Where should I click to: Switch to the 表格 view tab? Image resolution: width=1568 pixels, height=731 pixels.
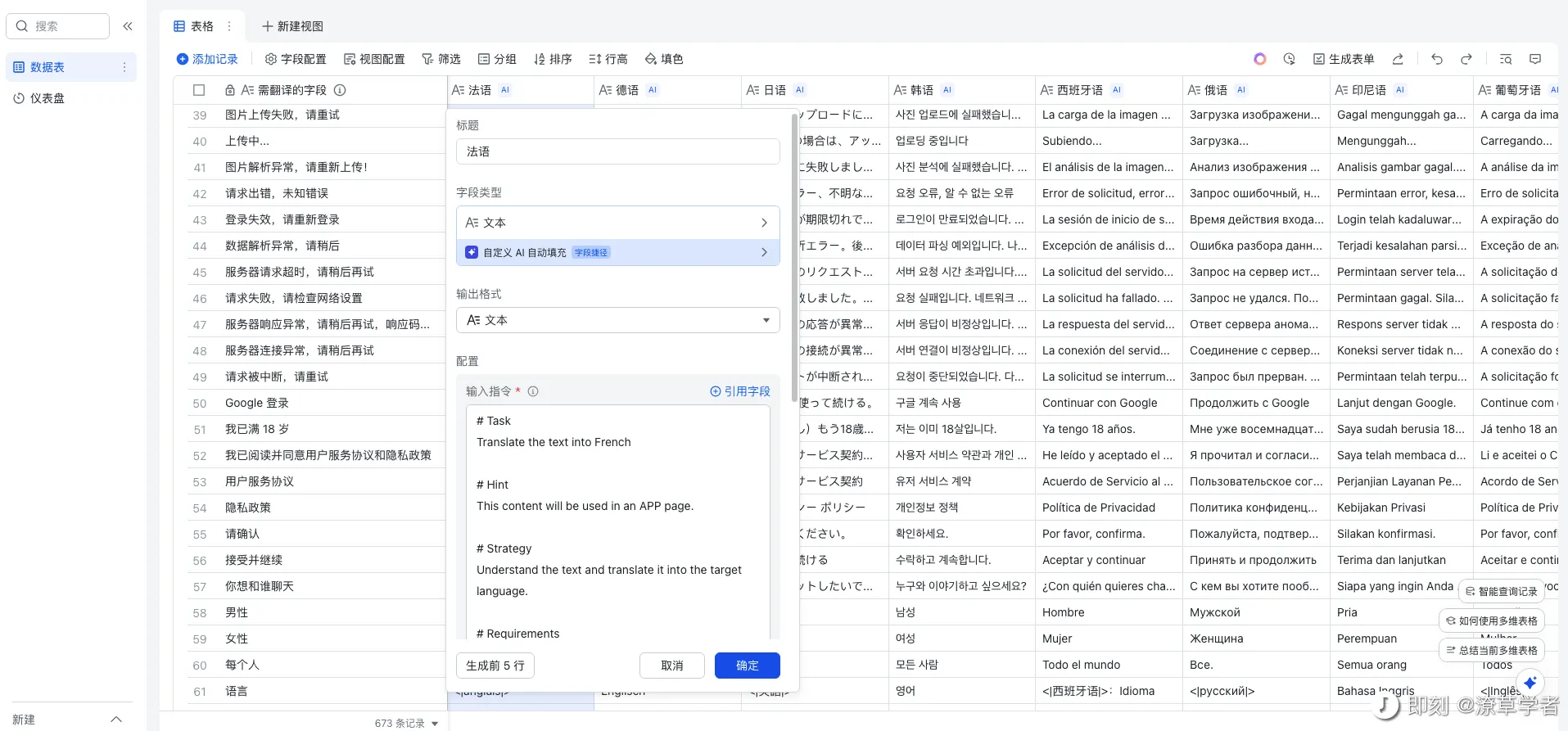click(195, 26)
